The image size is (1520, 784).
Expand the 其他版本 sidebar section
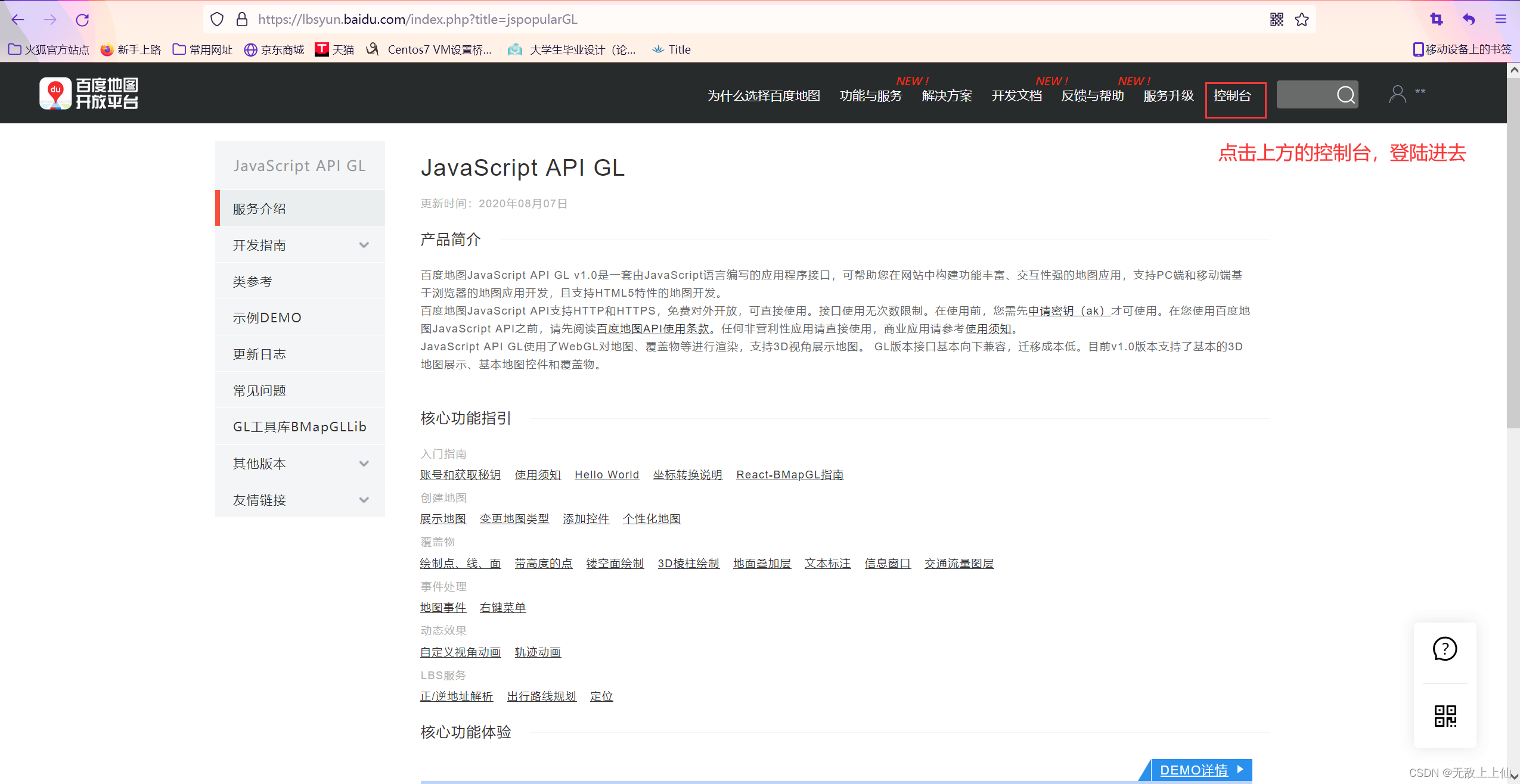364,463
